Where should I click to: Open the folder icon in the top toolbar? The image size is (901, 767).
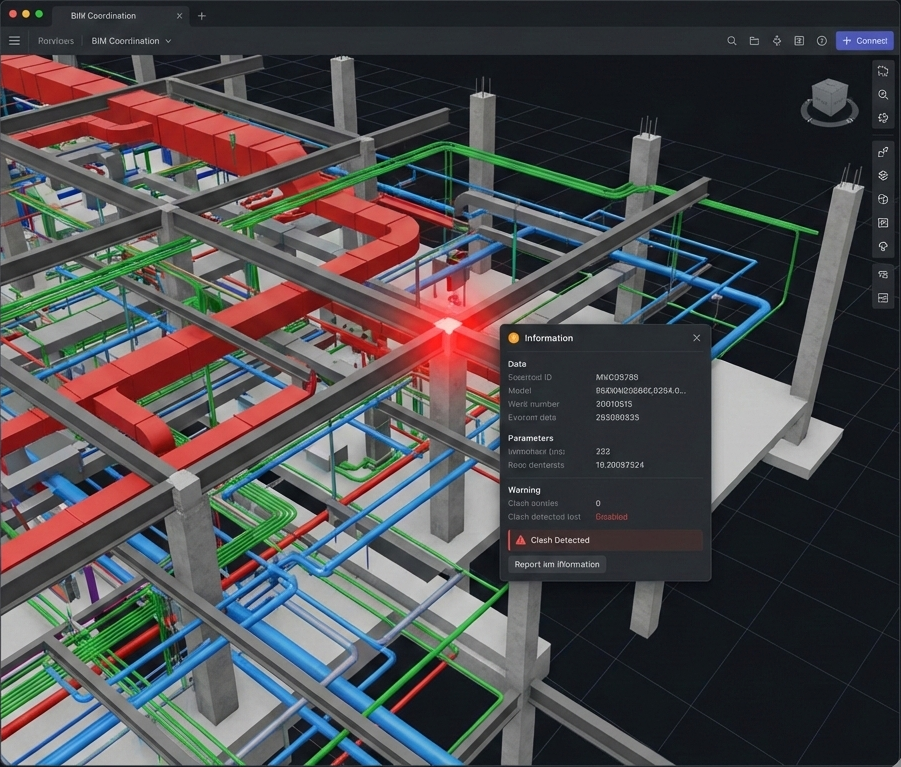pos(754,41)
